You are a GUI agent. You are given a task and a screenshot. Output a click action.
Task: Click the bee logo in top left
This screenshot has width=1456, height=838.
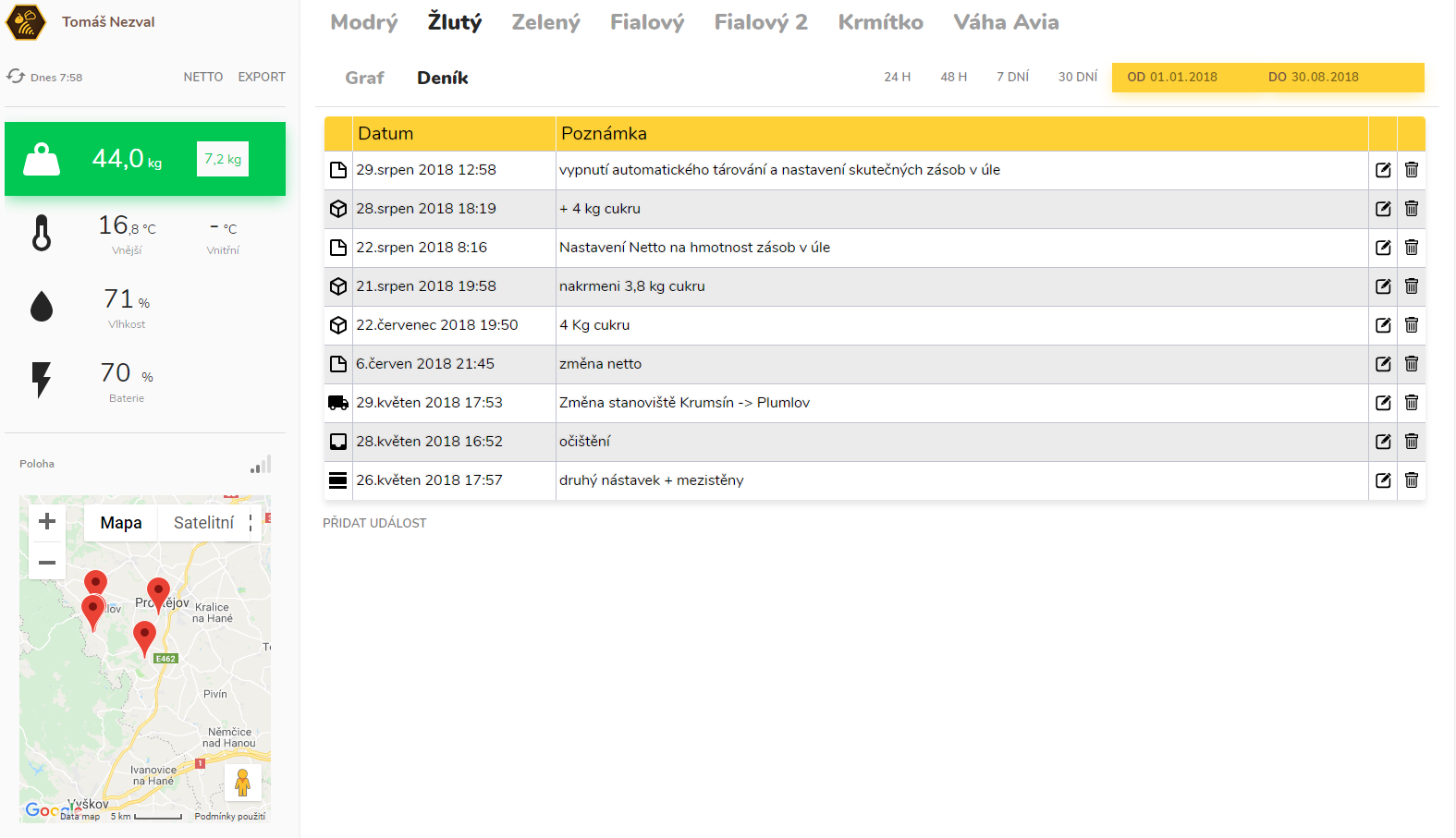(x=25, y=22)
